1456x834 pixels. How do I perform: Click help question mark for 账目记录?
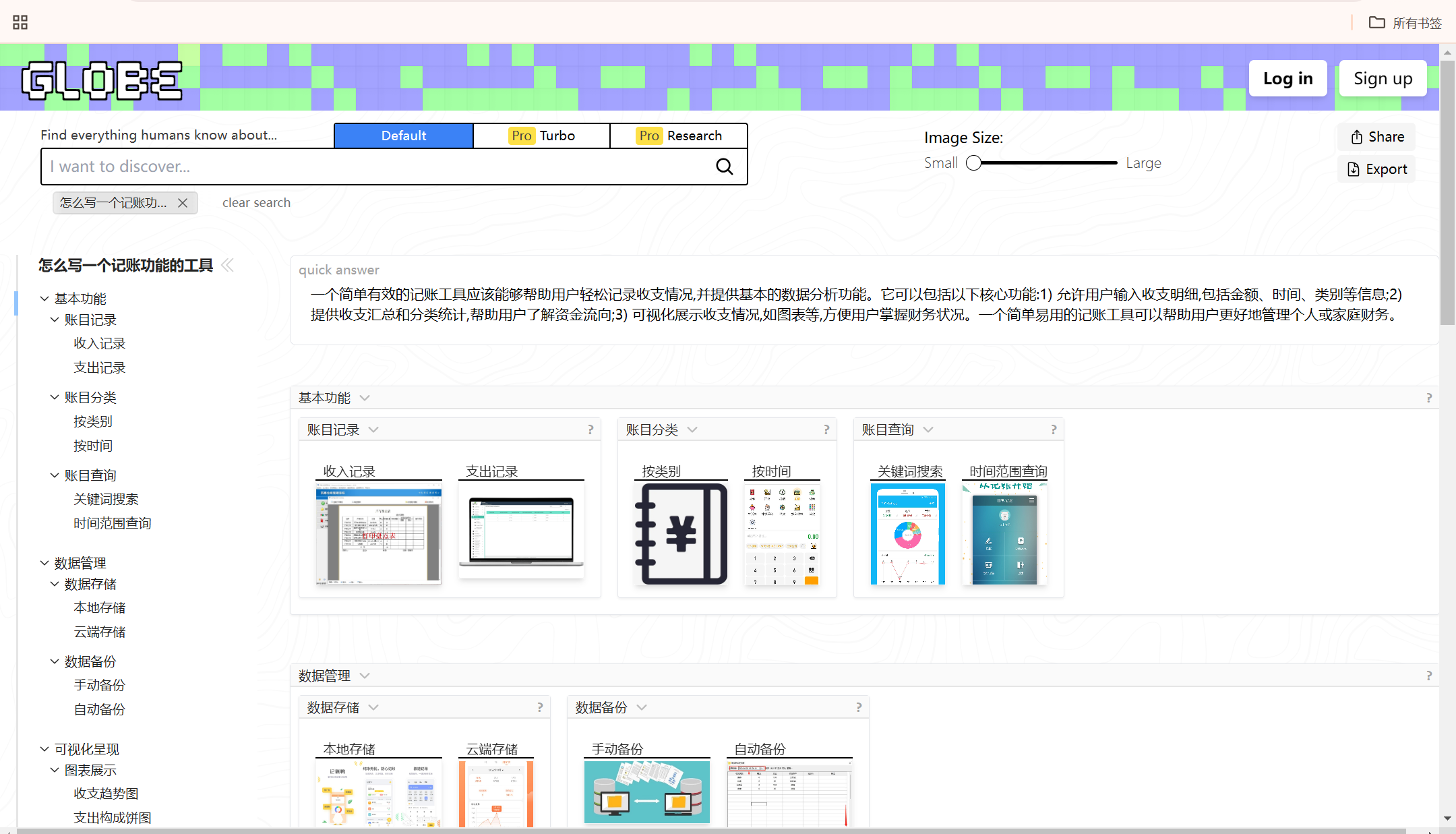click(x=590, y=429)
